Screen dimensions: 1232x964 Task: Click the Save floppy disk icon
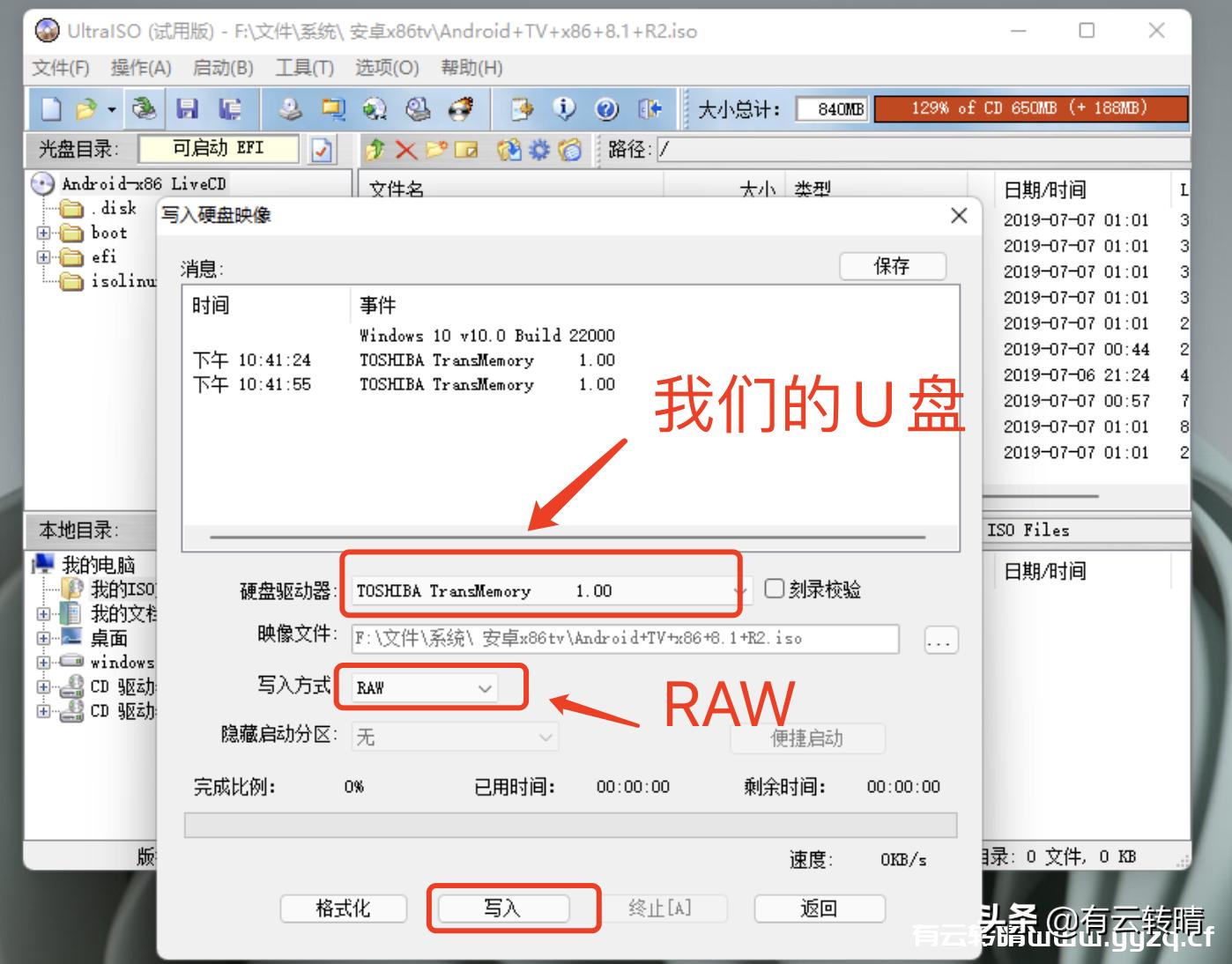(187, 108)
